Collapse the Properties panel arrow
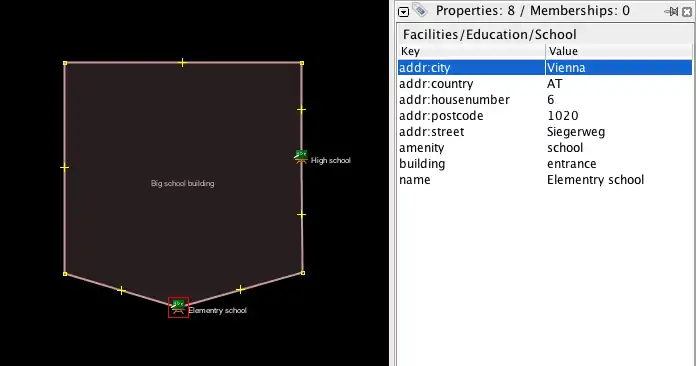 pos(403,12)
